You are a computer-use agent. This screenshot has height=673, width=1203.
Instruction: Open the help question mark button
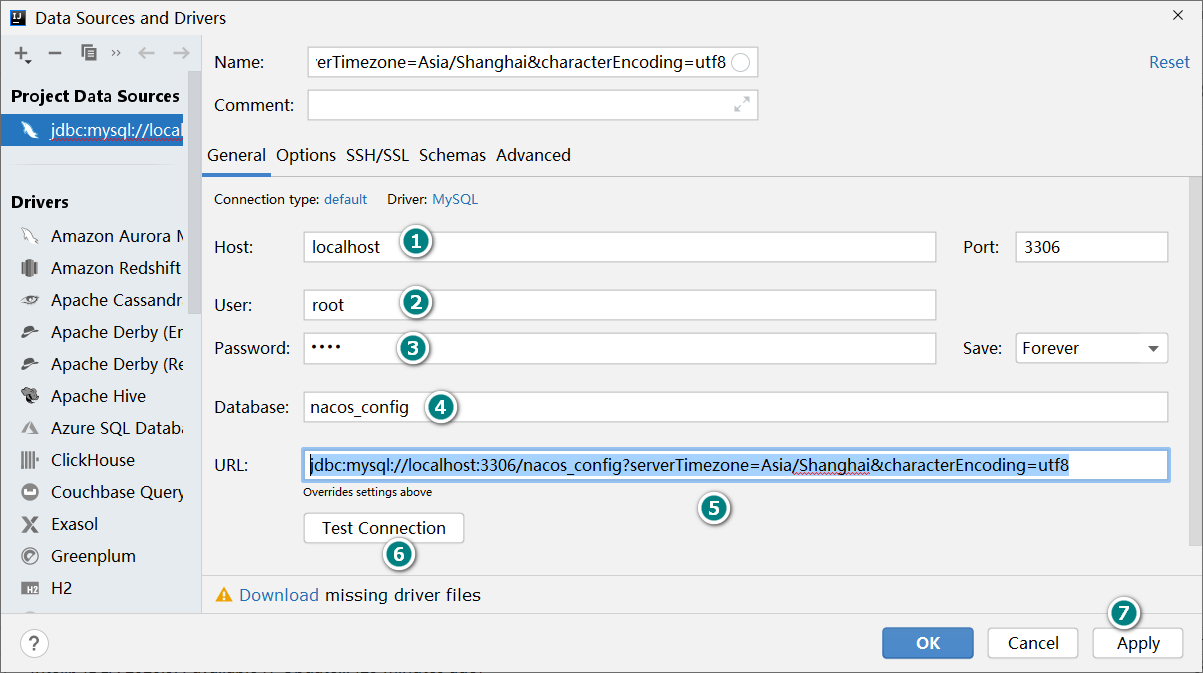tap(34, 643)
